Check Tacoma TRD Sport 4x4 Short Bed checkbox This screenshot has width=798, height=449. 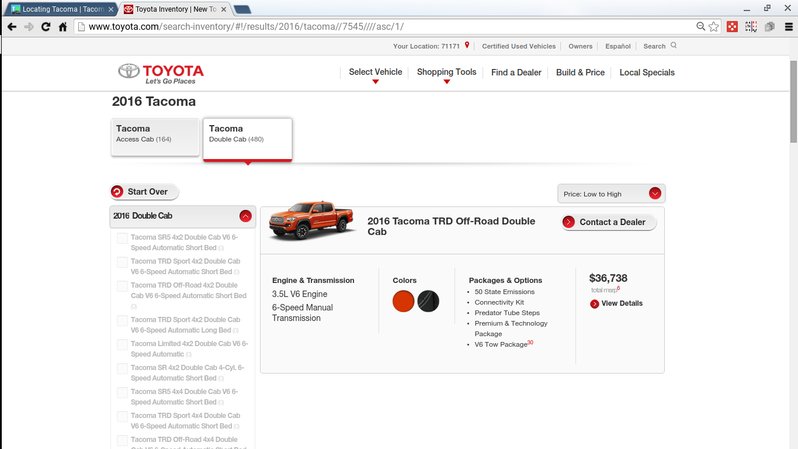click(122, 416)
